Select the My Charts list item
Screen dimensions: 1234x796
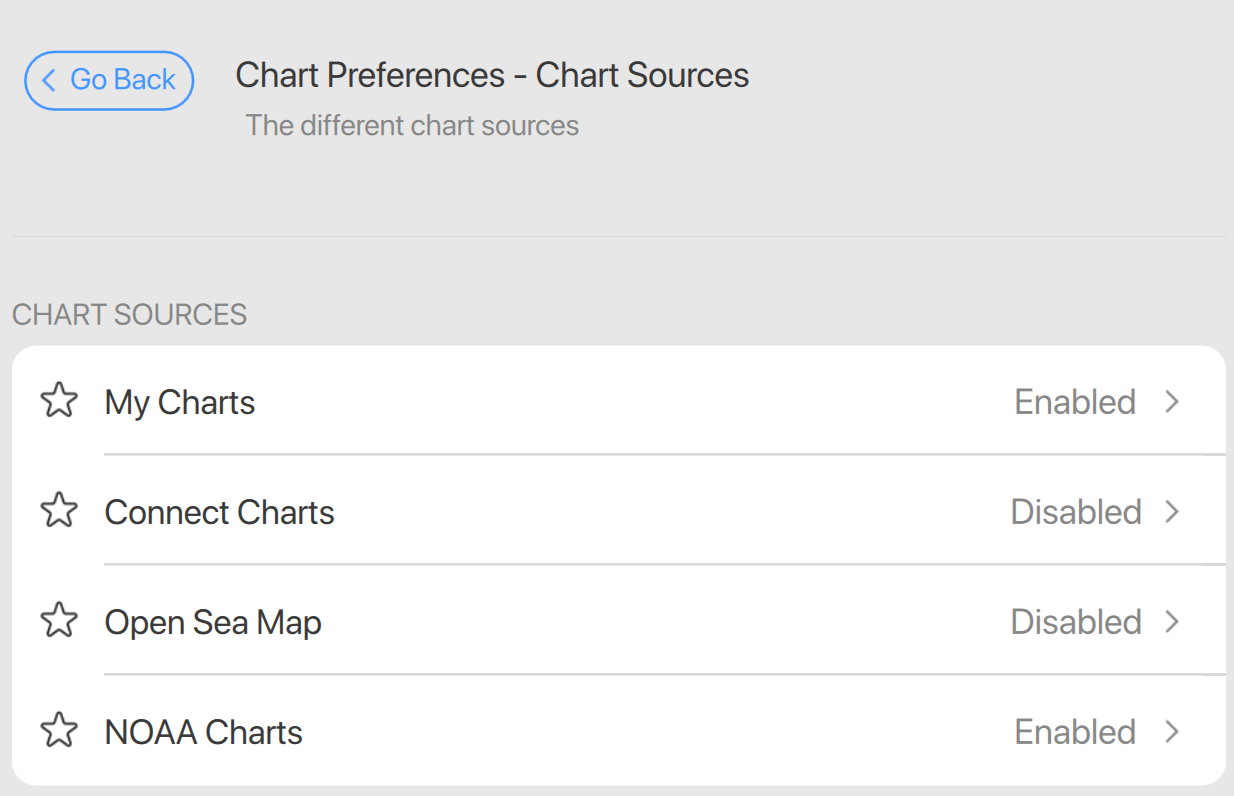point(180,402)
